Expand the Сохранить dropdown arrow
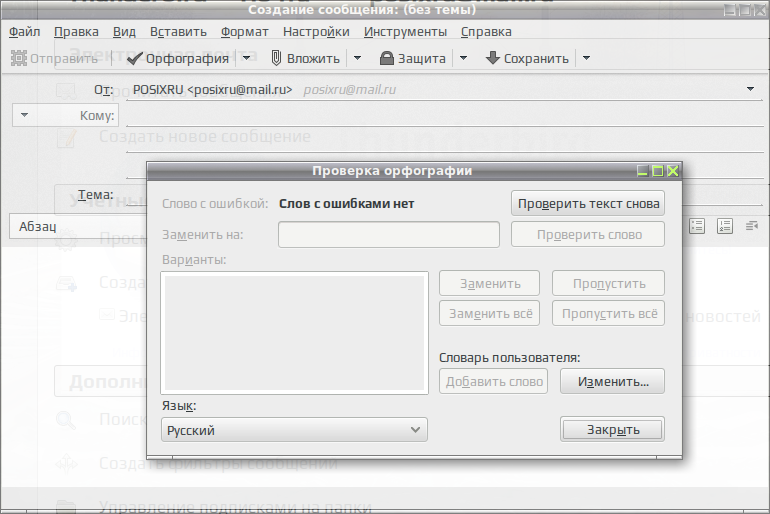 (x=586, y=58)
